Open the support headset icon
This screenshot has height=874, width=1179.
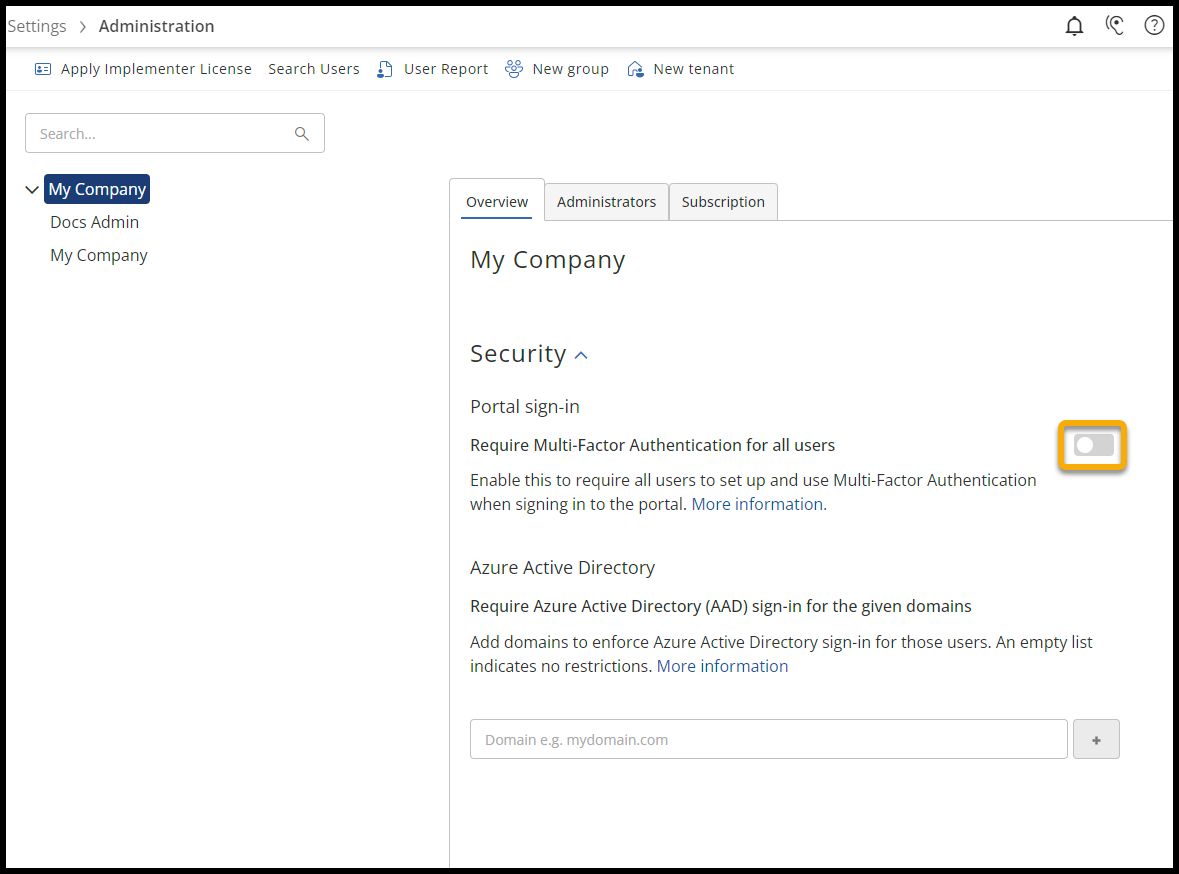click(x=1115, y=26)
